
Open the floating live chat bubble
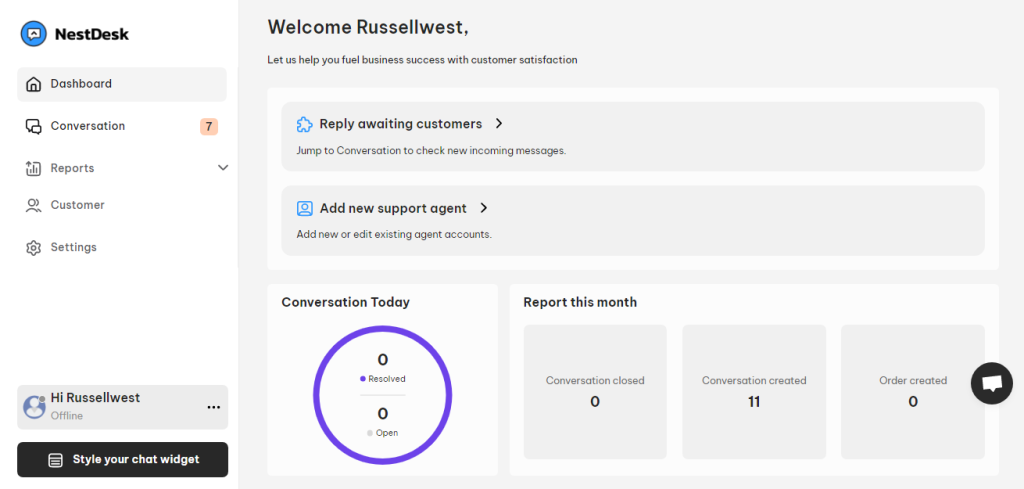991,383
